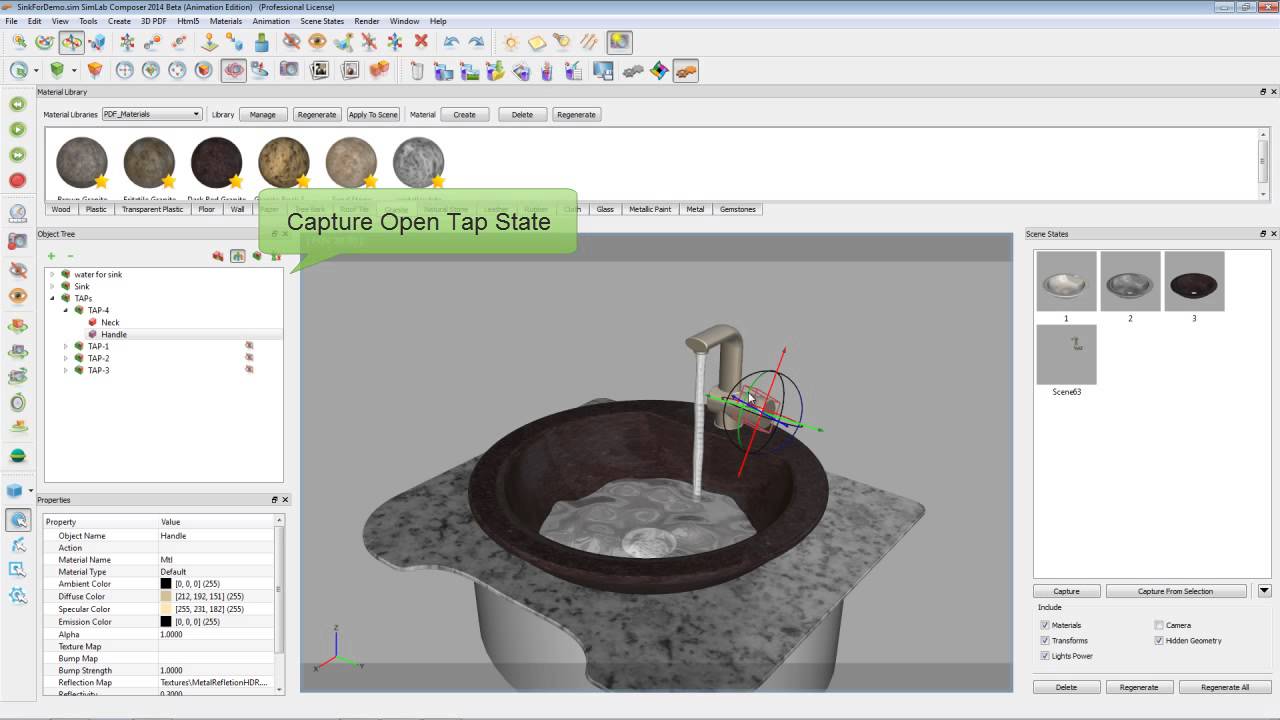
Task: Toggle the hidden icon next to TAP-1
Action: [249, 346]
